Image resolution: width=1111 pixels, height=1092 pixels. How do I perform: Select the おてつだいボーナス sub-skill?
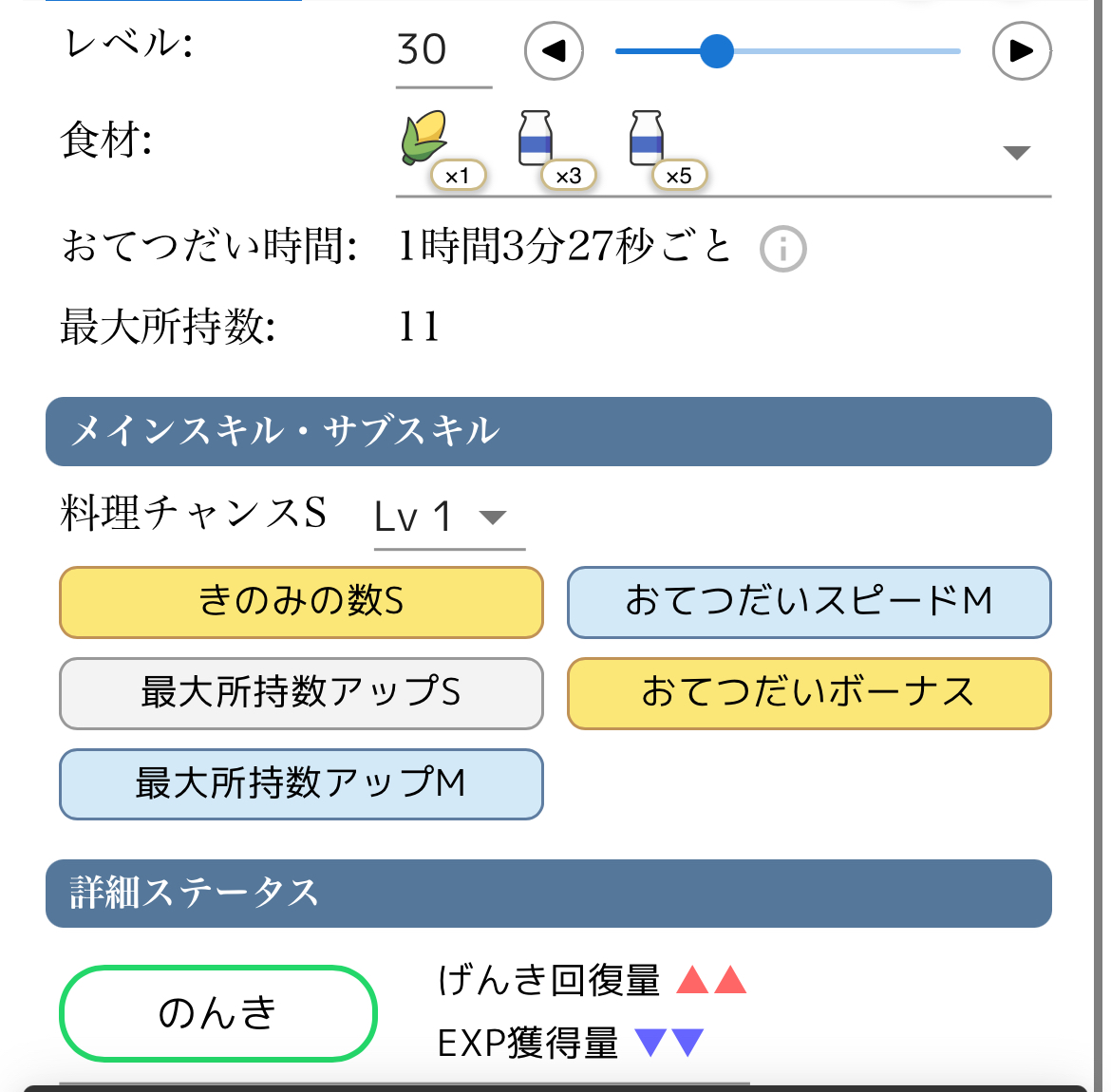click(809, 693)
